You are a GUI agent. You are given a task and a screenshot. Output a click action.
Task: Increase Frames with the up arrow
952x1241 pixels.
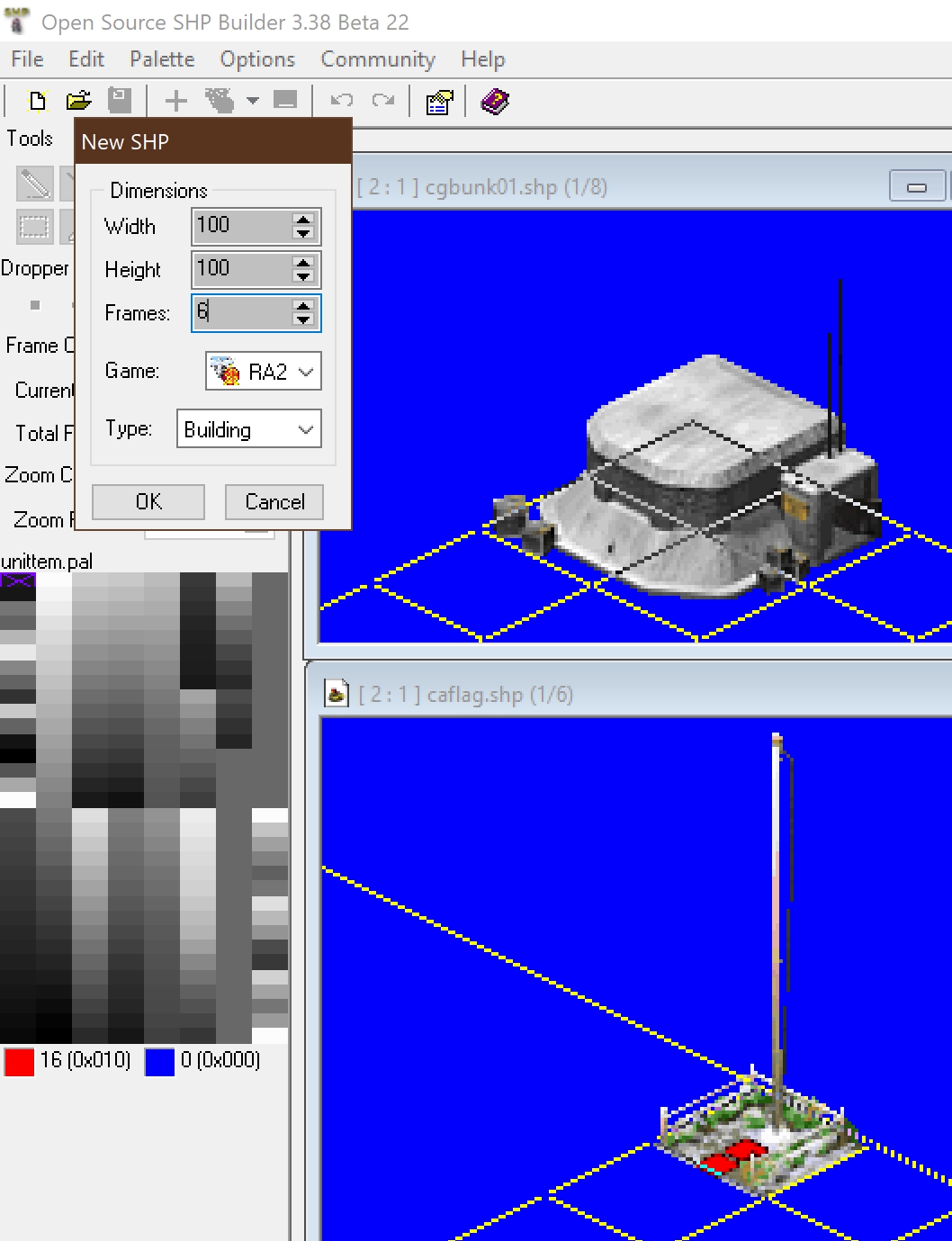click(304, 305)
